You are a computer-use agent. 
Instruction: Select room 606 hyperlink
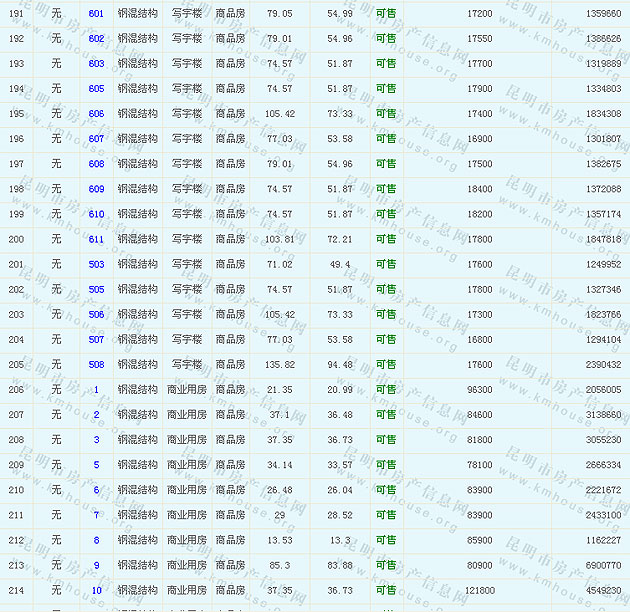pyautogui.click(x=96, y=114)
